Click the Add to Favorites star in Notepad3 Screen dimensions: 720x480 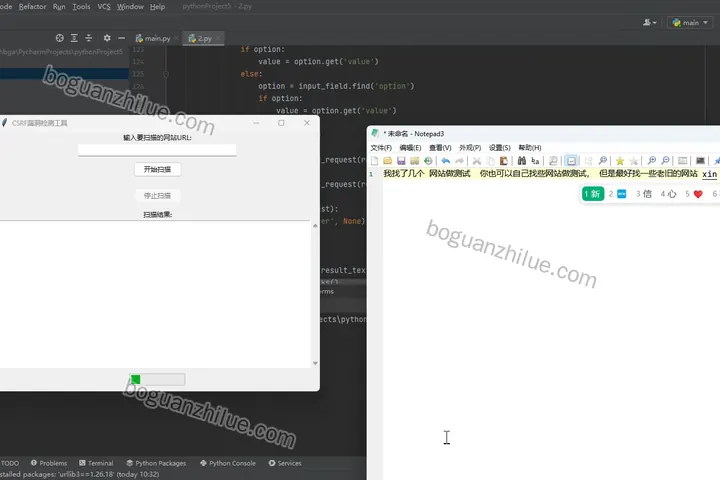point(634,161)
